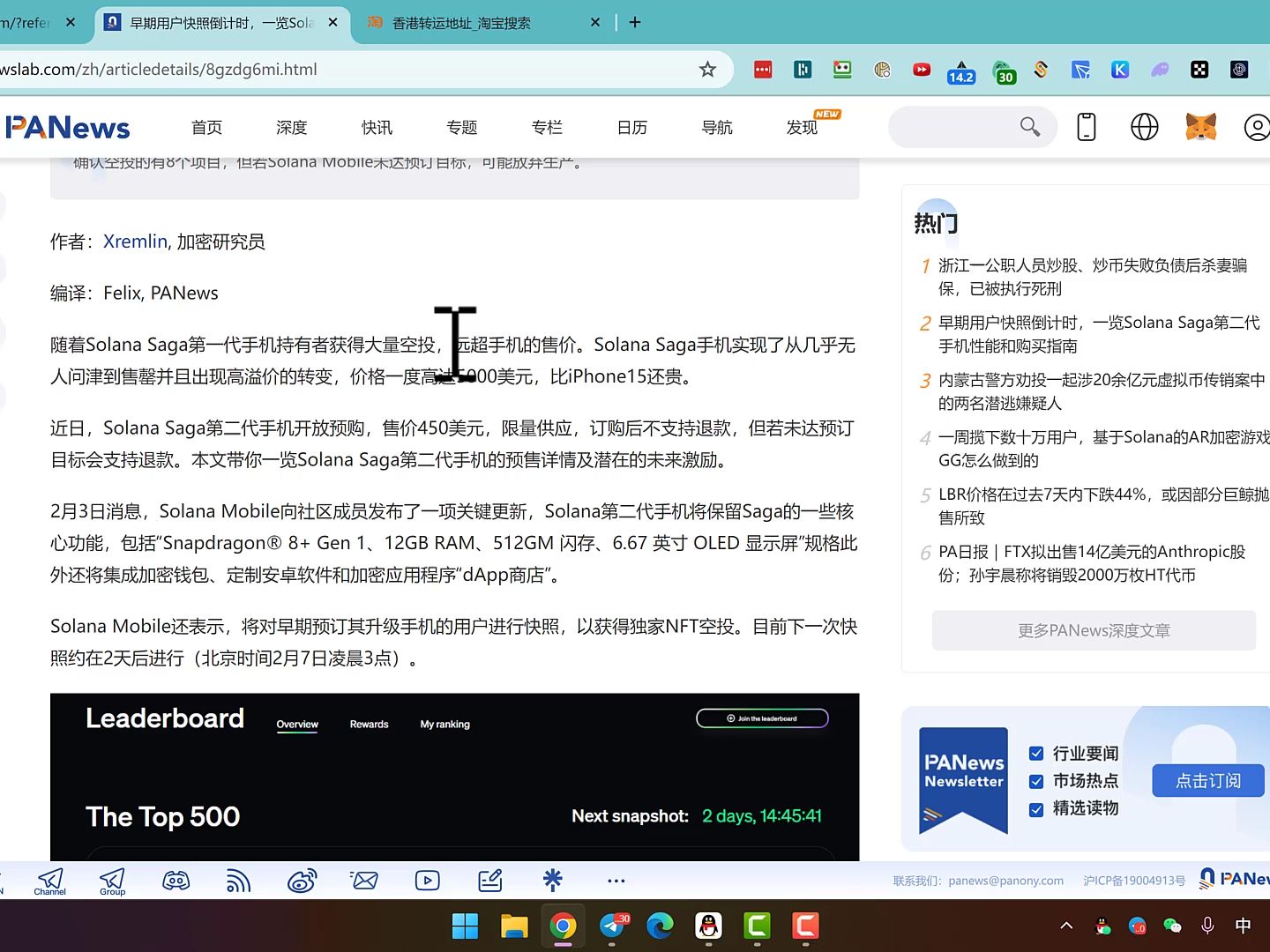Viewport: 1270px width, 952px height.
Task: Open the Telegram Channel icon
Action: click(x=50, y=881)
